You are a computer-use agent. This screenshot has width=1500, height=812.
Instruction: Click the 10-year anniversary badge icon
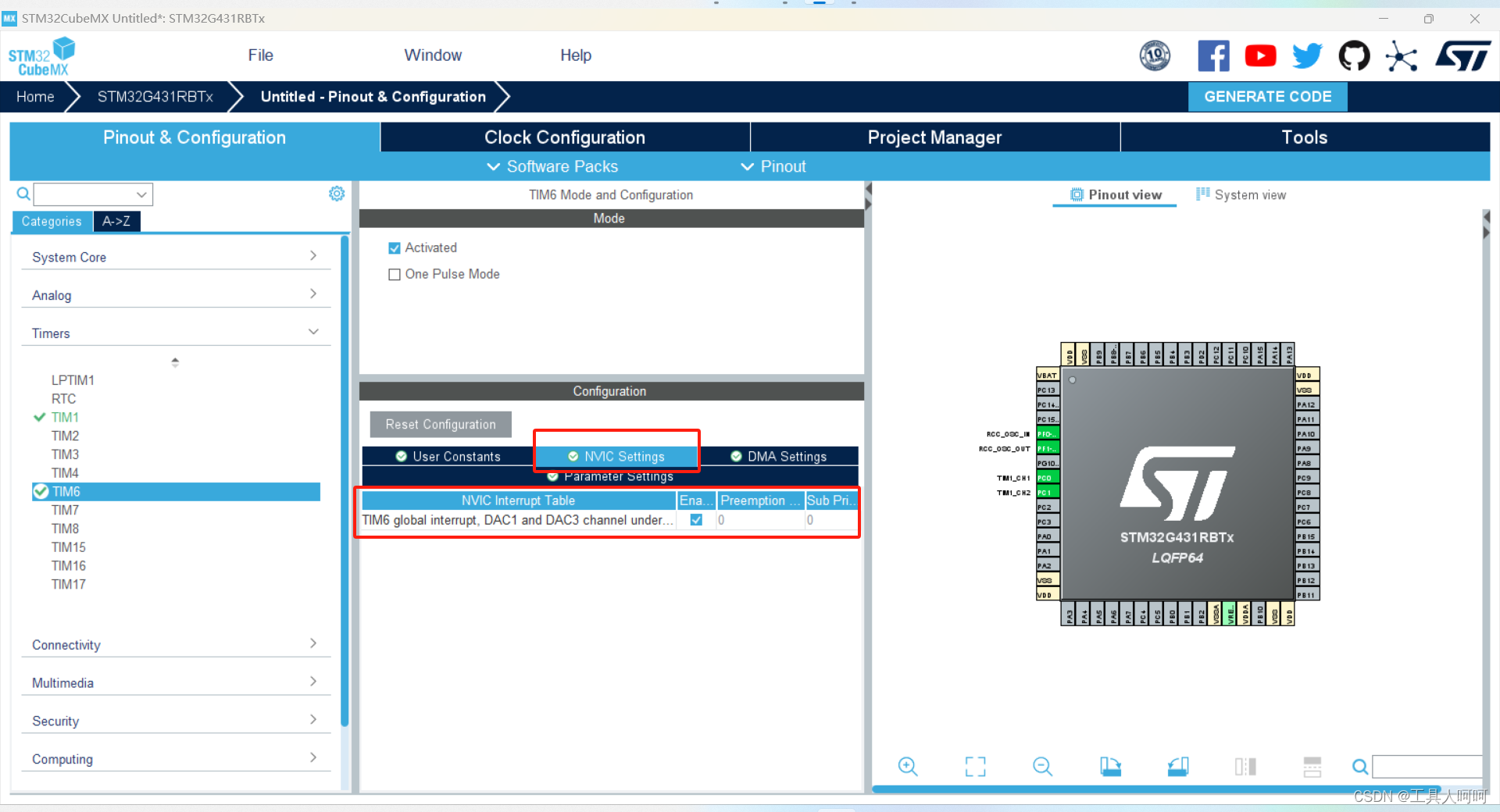point(1155,56)
